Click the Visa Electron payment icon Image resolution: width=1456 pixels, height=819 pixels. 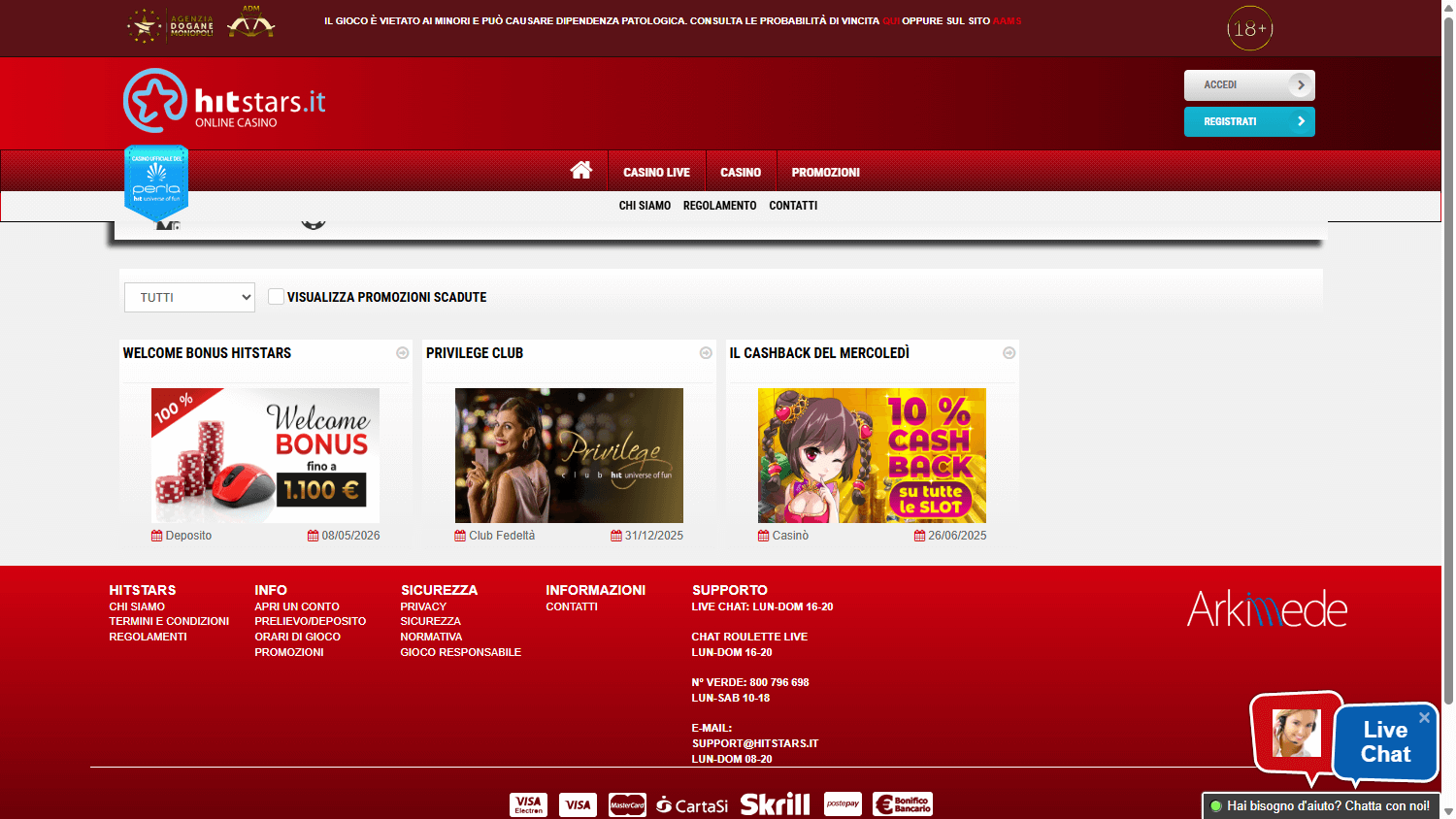tap(528, 804)
